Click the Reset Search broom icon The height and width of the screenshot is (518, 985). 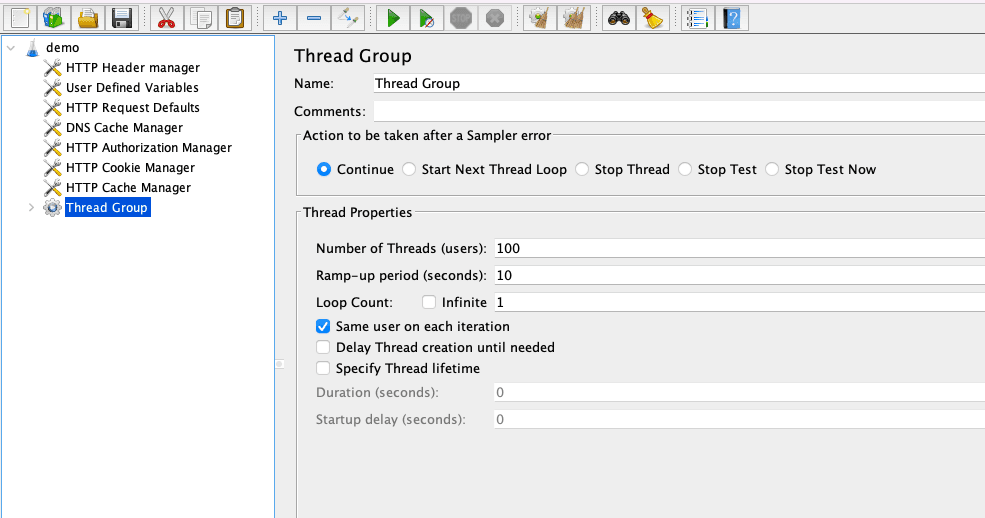tap(653, 18)
